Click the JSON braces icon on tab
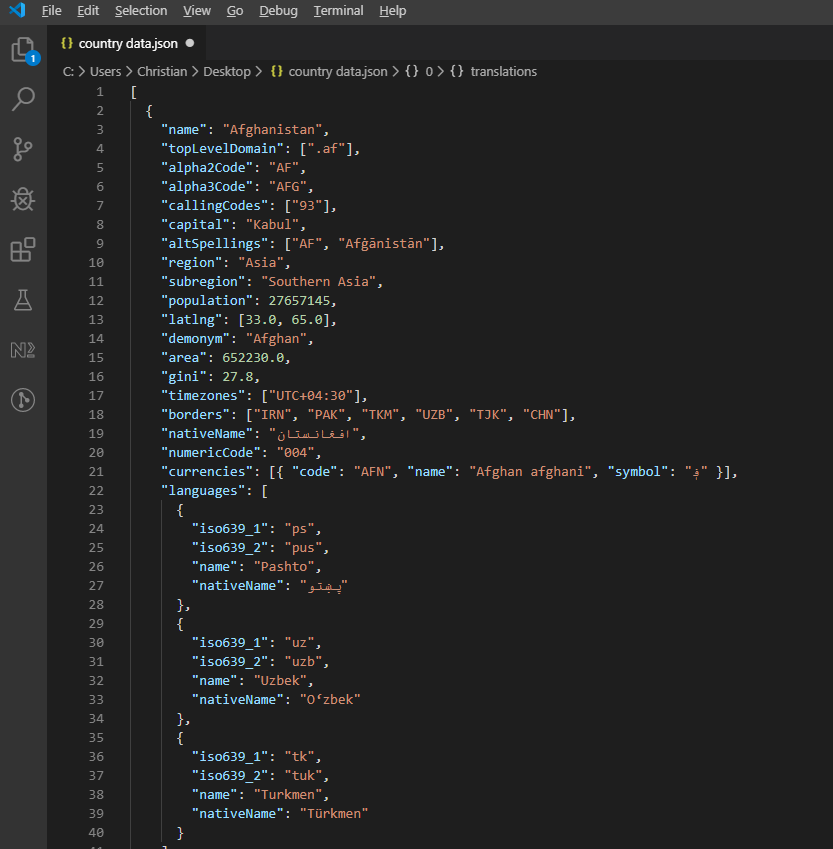The width and height of the screenshot is (833, 849). [x=67, y=43]
